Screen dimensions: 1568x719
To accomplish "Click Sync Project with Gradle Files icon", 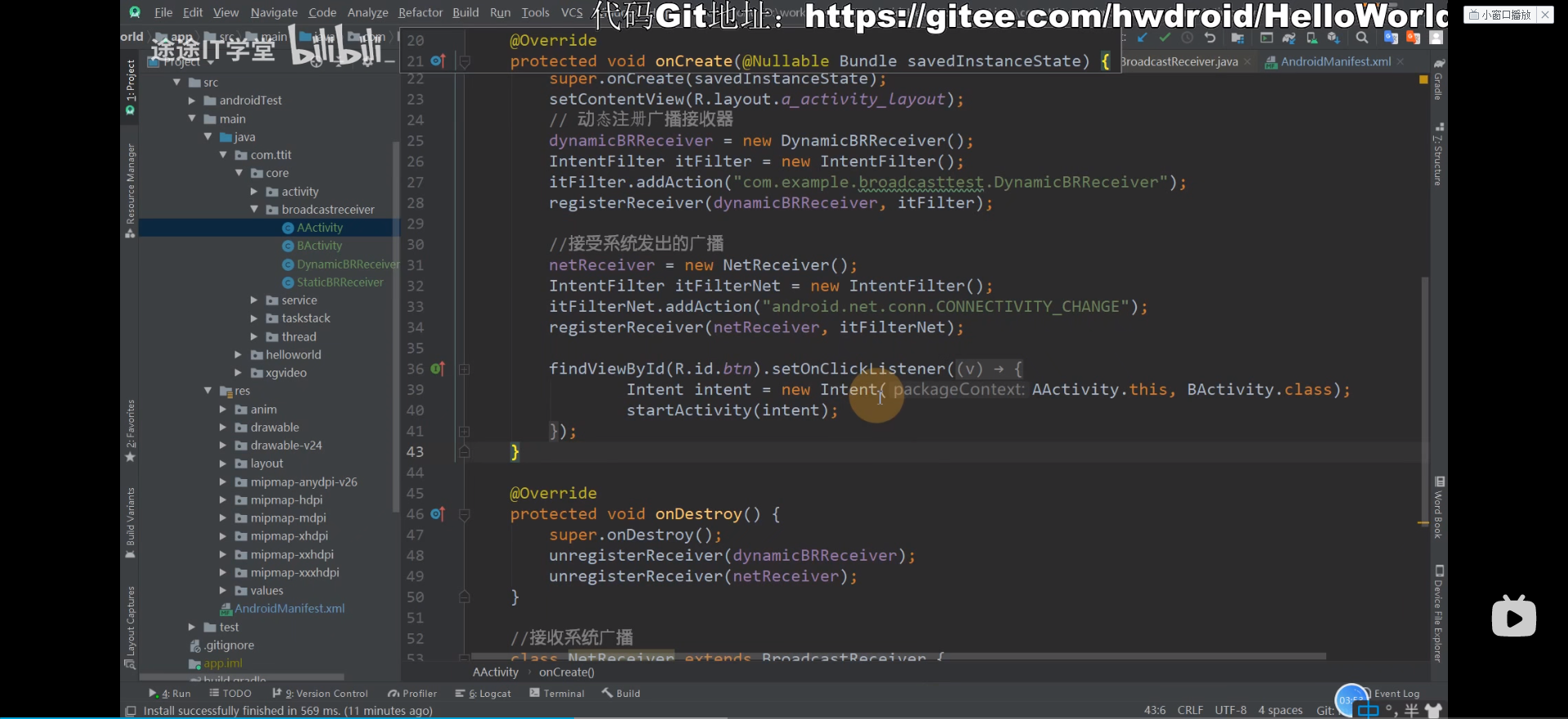I will click(1289, 38).
